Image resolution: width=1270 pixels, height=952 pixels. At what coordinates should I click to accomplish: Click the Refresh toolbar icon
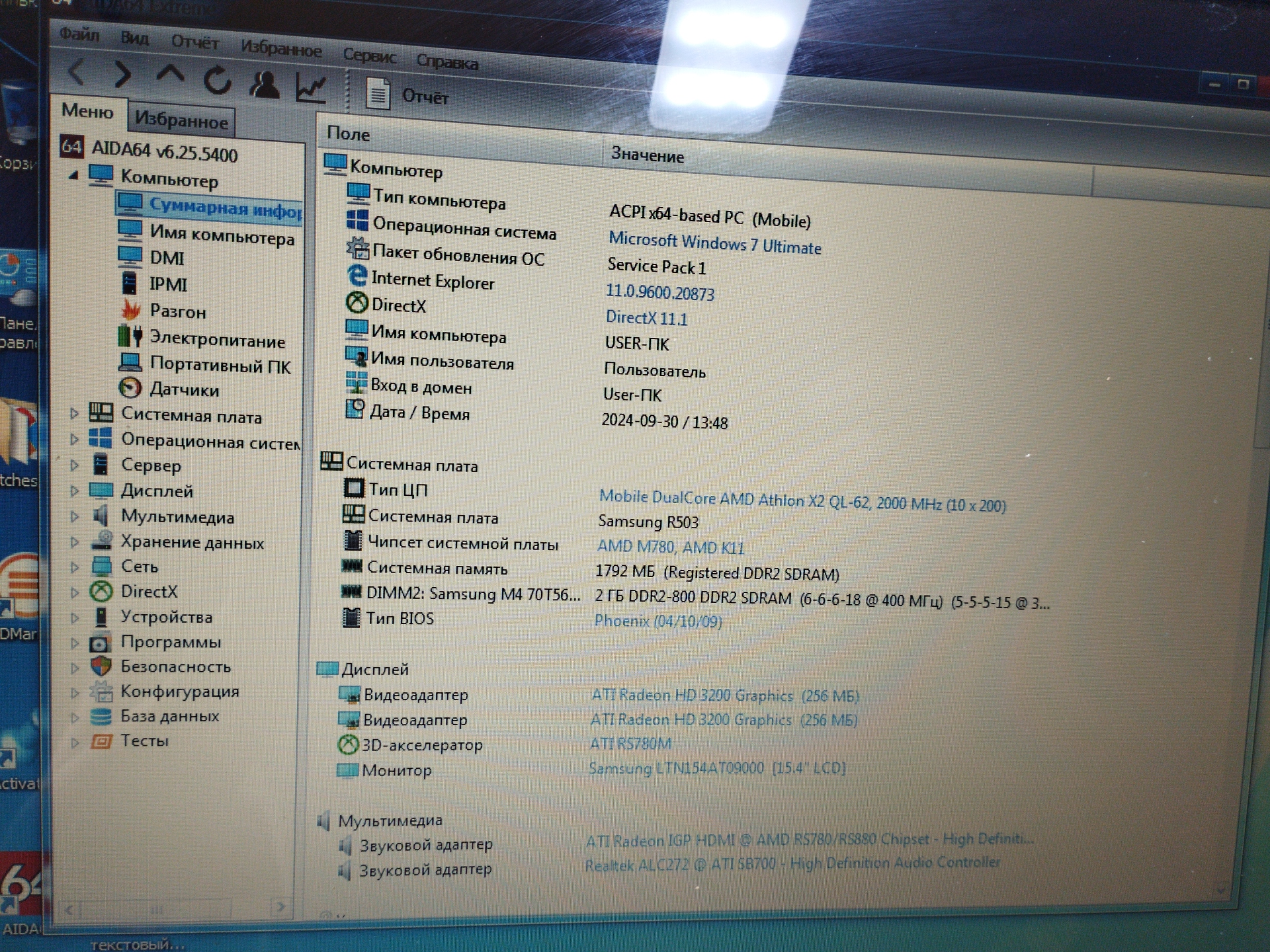coord(217,81)
